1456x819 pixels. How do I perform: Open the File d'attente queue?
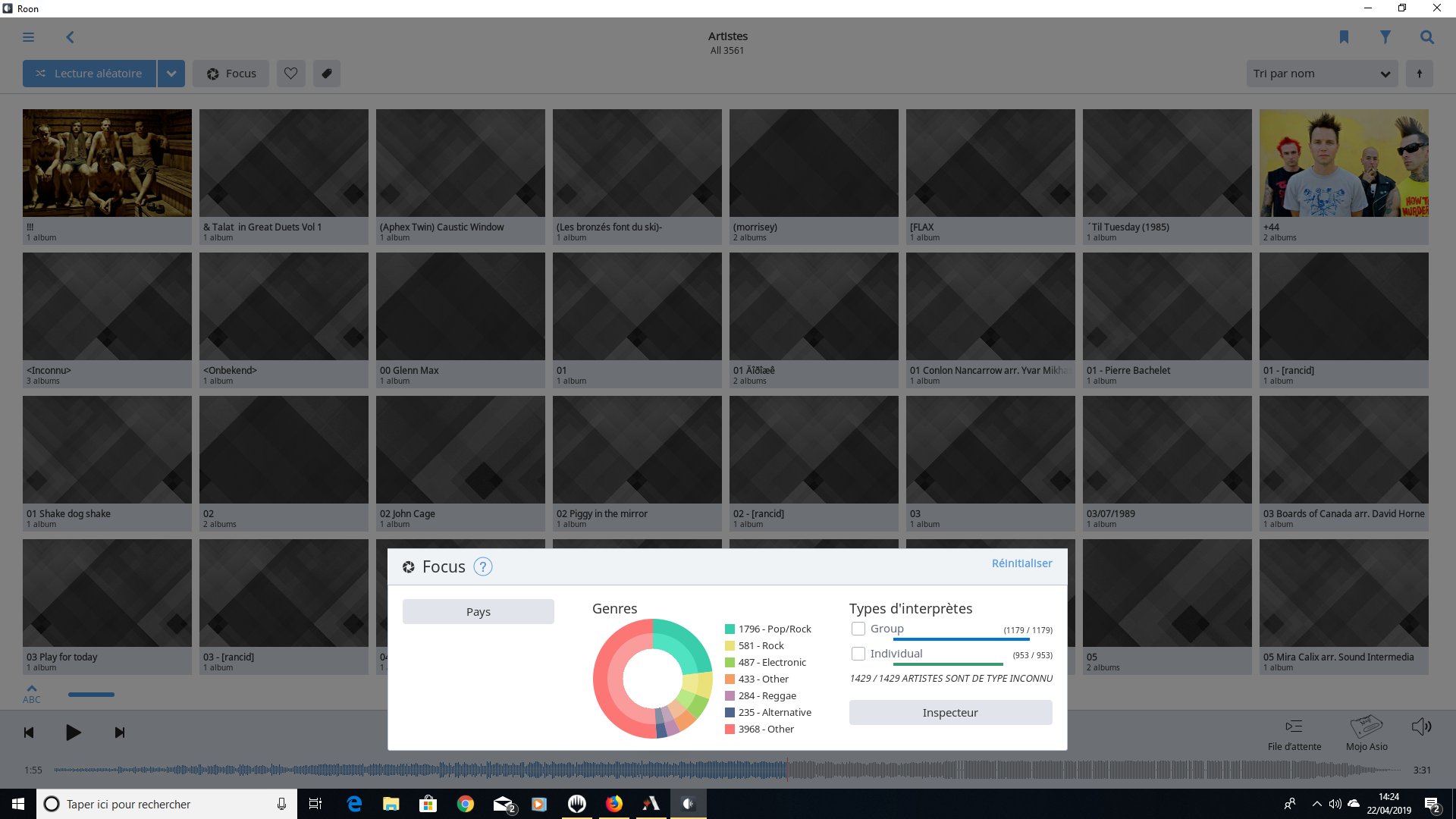[1294, 733]
